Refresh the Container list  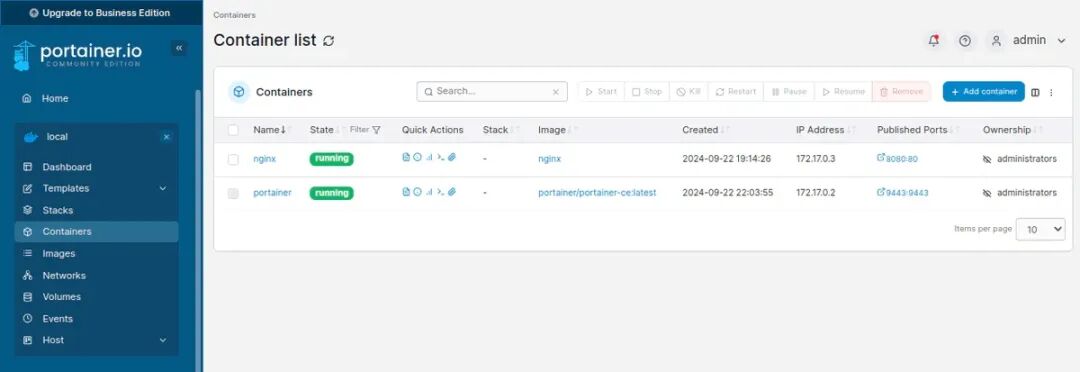329,41
